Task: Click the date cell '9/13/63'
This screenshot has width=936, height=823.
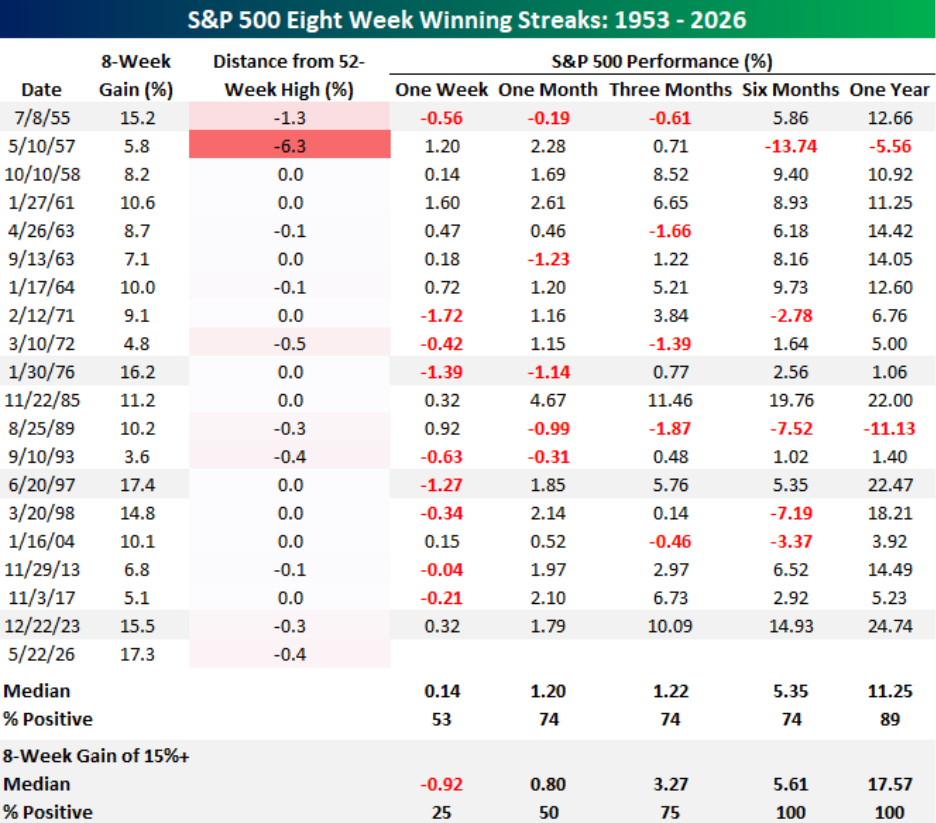Action: click(42, 259)
